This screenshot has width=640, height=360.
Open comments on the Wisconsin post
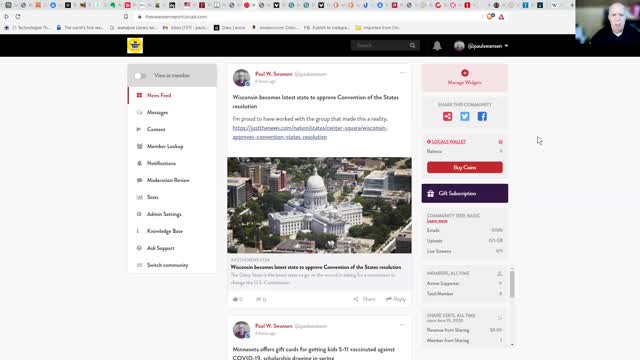click(x=261, y=299)
